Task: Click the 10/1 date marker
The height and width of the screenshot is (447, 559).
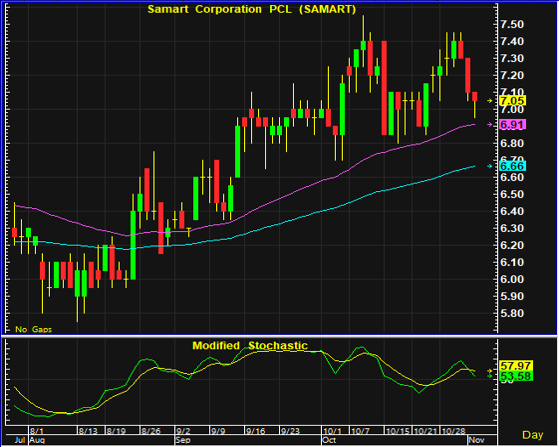Action: pyautogui.click(x=332, y=431)
